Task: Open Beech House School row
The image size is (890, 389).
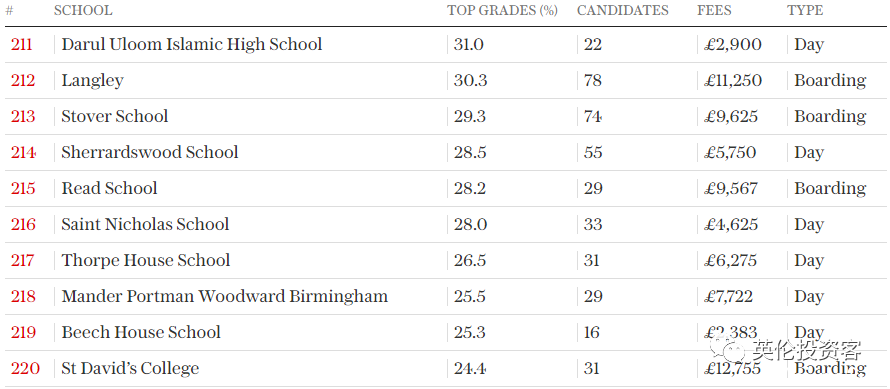Action: pos(141,332)
